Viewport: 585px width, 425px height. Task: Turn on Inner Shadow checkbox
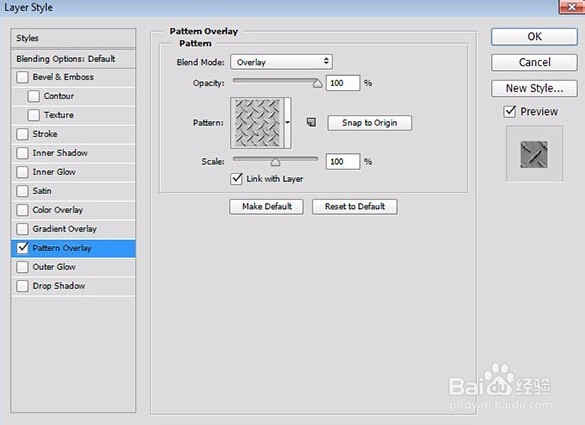tap(22, 153)
